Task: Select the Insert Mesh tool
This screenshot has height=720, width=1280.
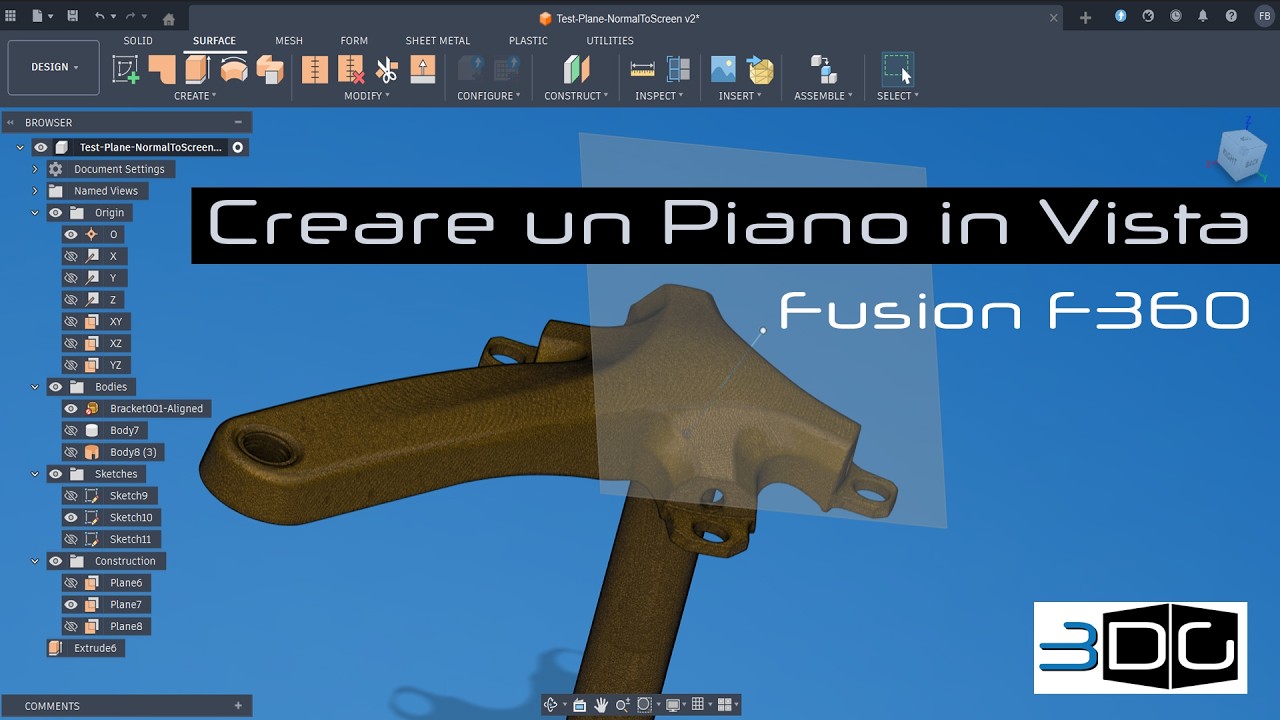Action: 760,69
